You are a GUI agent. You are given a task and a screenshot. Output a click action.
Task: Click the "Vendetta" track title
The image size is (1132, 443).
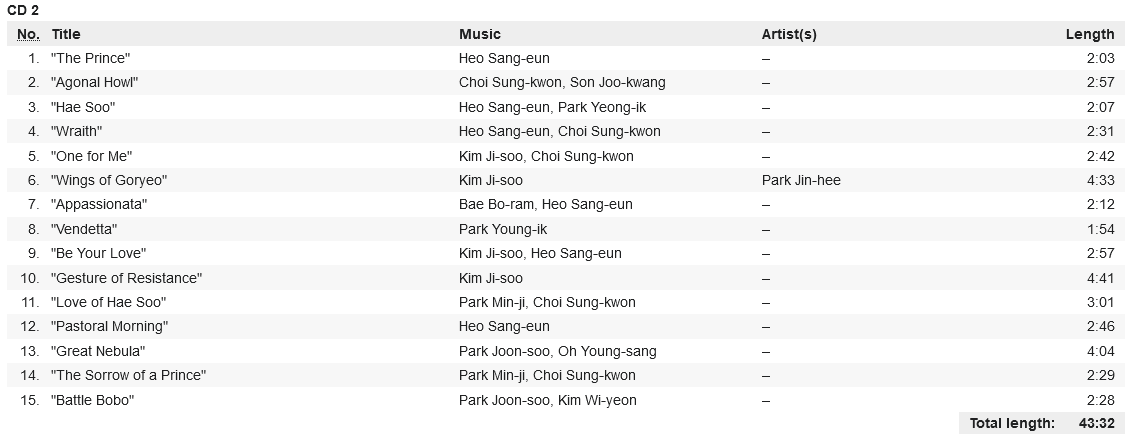[x=84, y=229]
